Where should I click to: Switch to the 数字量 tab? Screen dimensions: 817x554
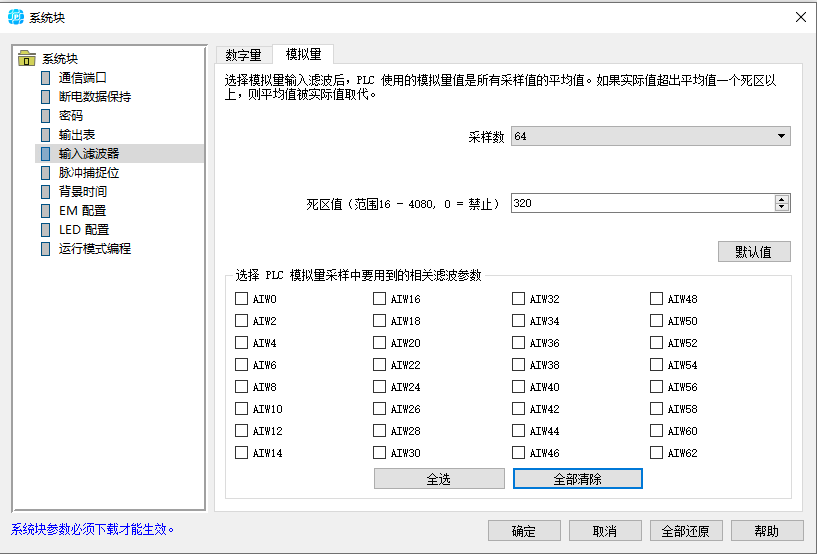[x=244, y=55]
